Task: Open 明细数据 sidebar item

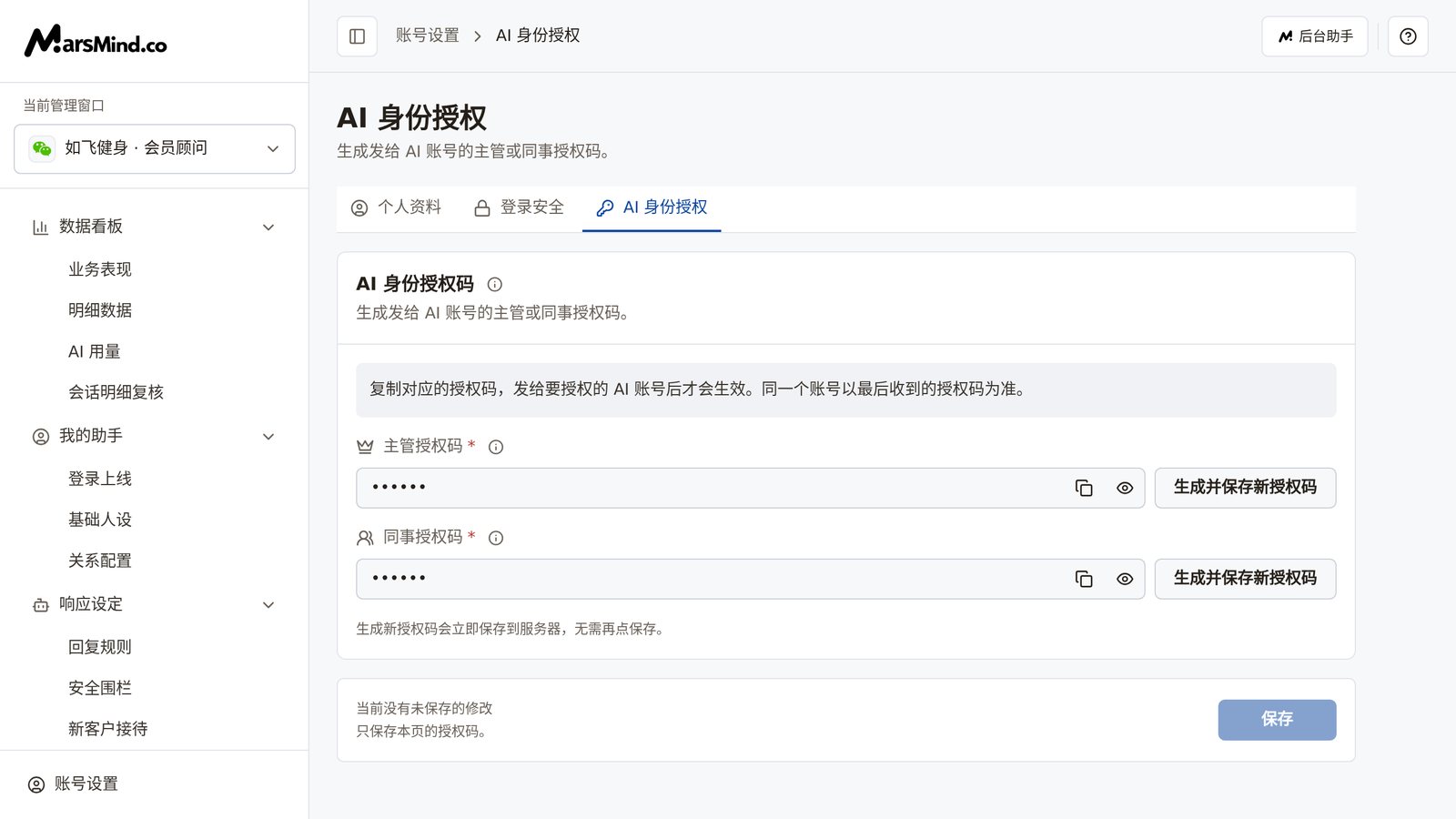Action: click(100, 310)
